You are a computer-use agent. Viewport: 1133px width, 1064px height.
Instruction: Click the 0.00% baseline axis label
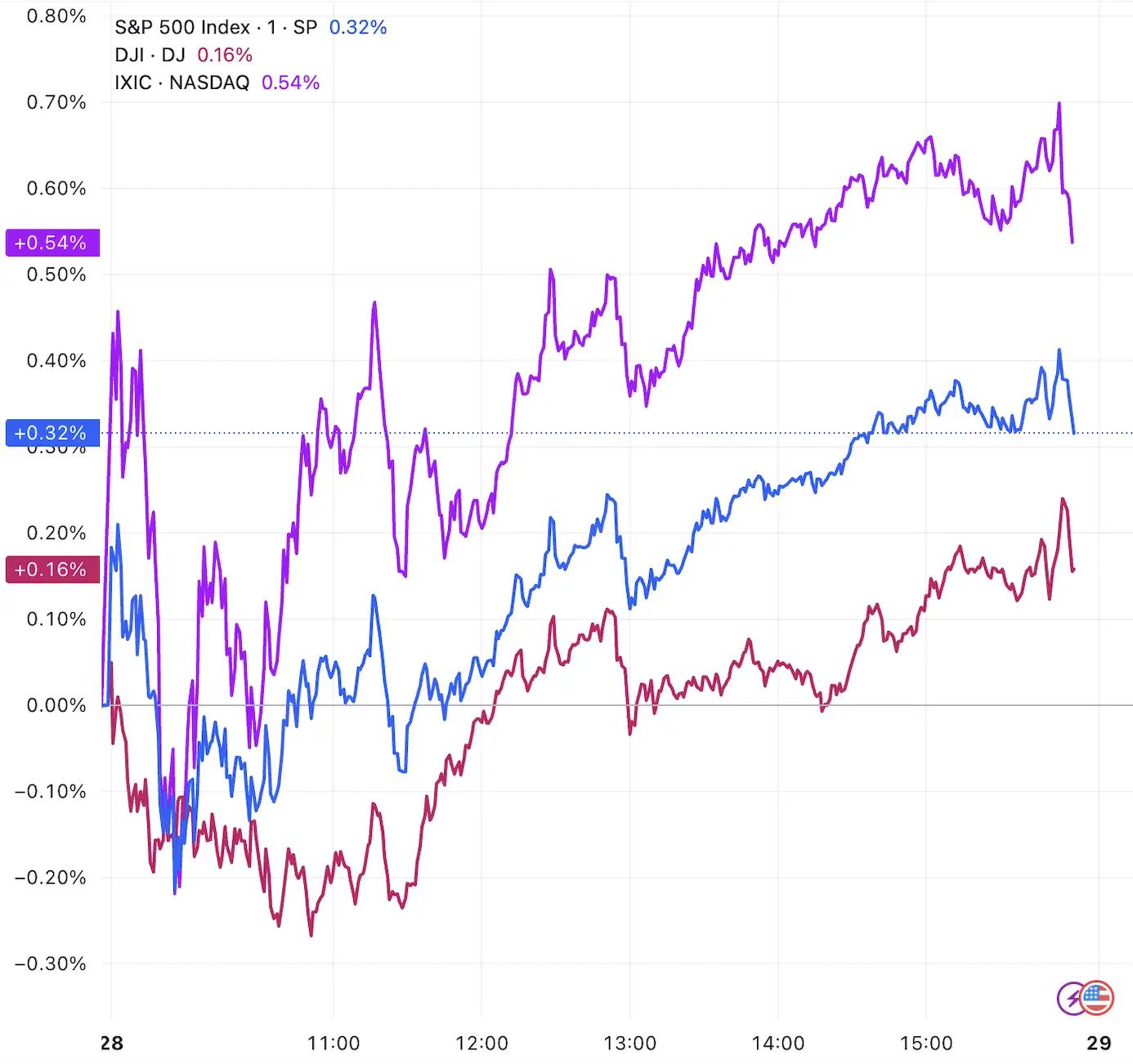point(56,705)
